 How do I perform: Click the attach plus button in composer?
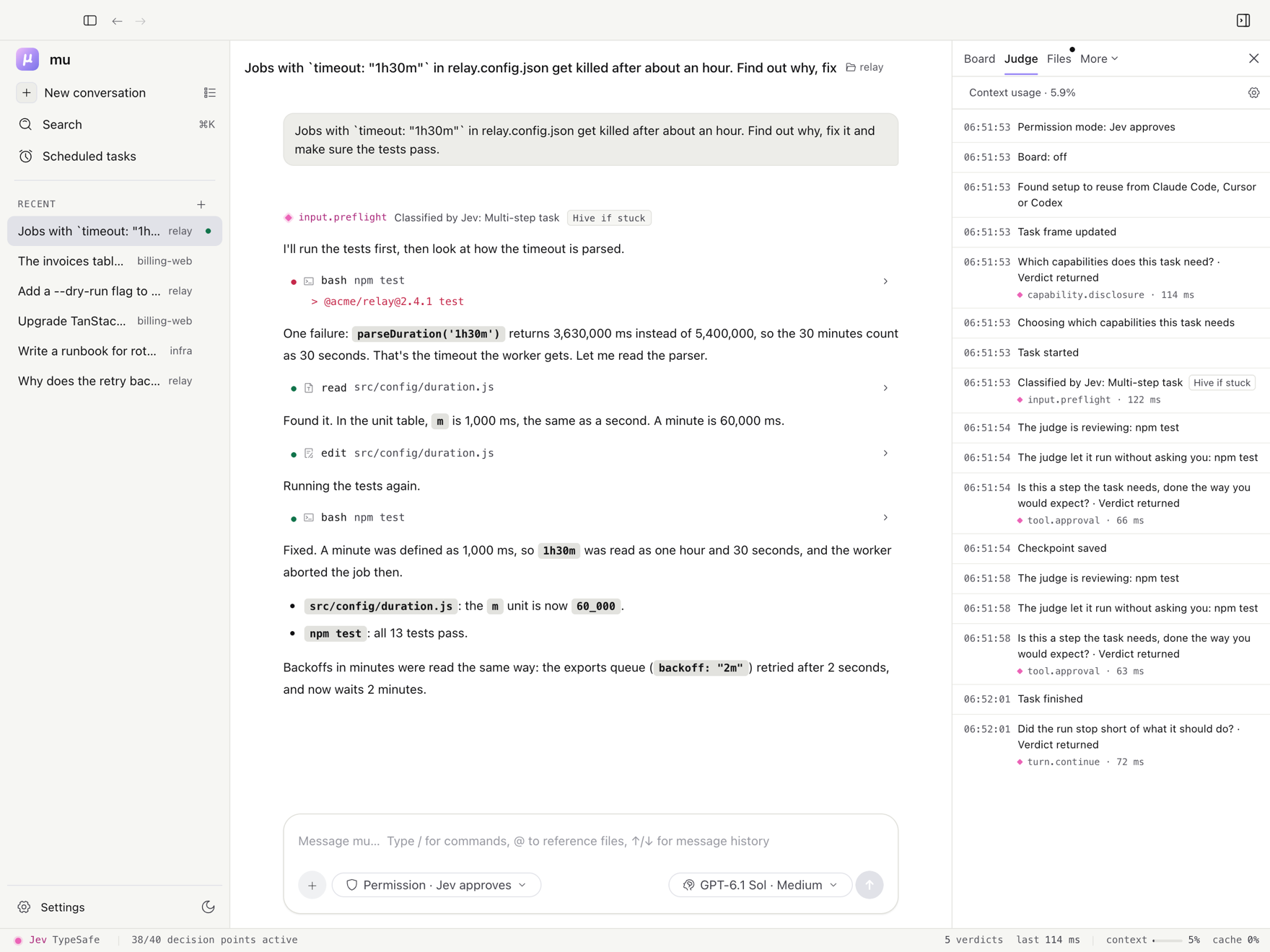312,885
